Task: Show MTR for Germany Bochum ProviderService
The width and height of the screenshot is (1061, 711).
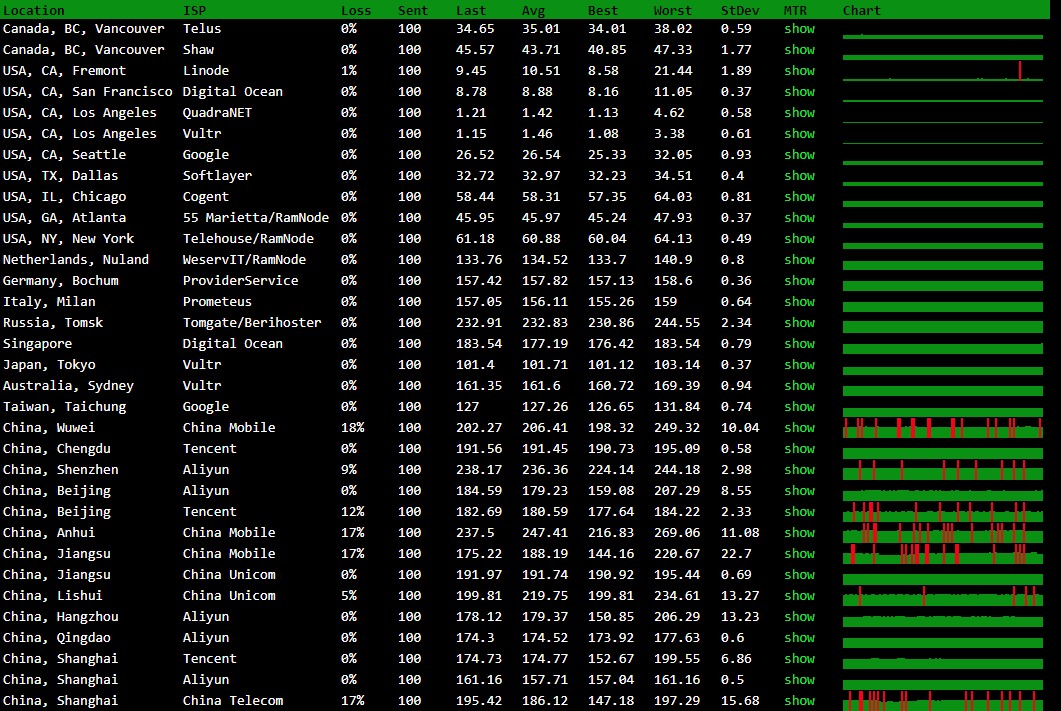Action: (x=799, y=281)
